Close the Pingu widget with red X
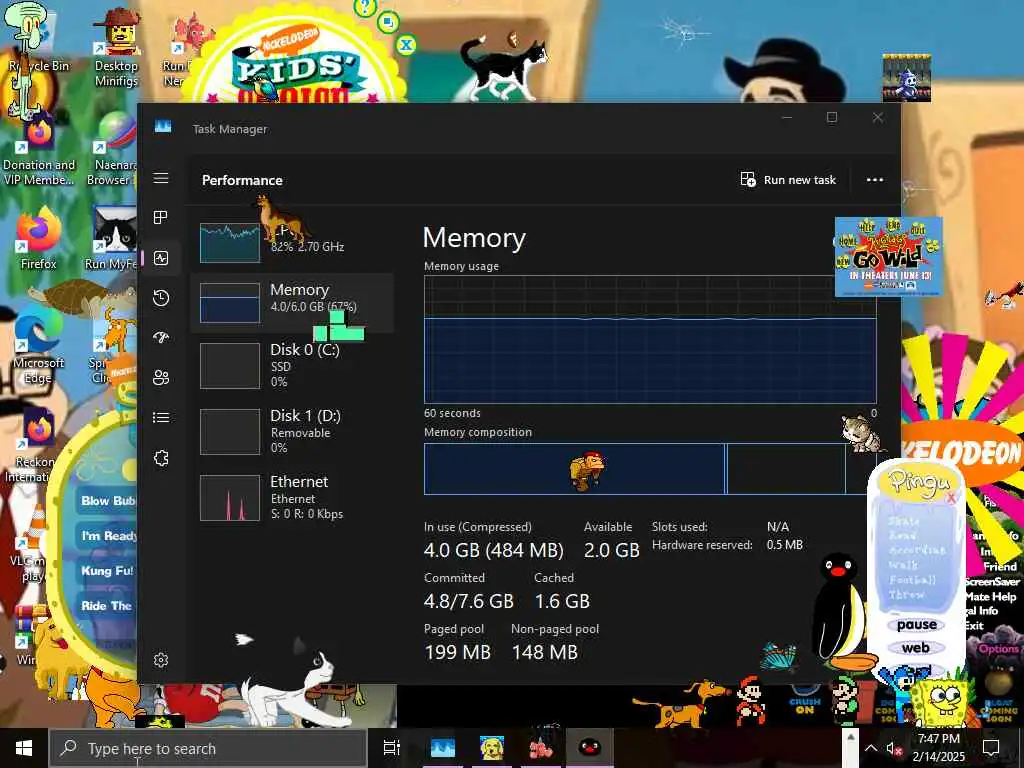The width and height of the screenshot is (1024, 768). [x=951, y=498]
